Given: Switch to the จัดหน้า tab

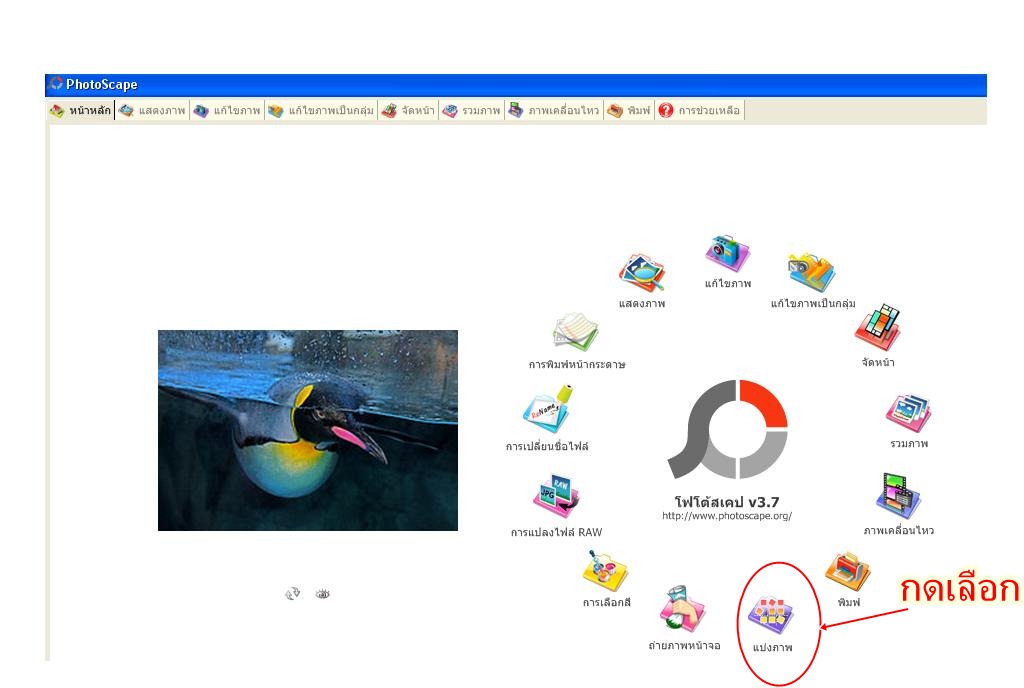Looking at the screenshot, I should pyautogui.click(x=408, y=110).
